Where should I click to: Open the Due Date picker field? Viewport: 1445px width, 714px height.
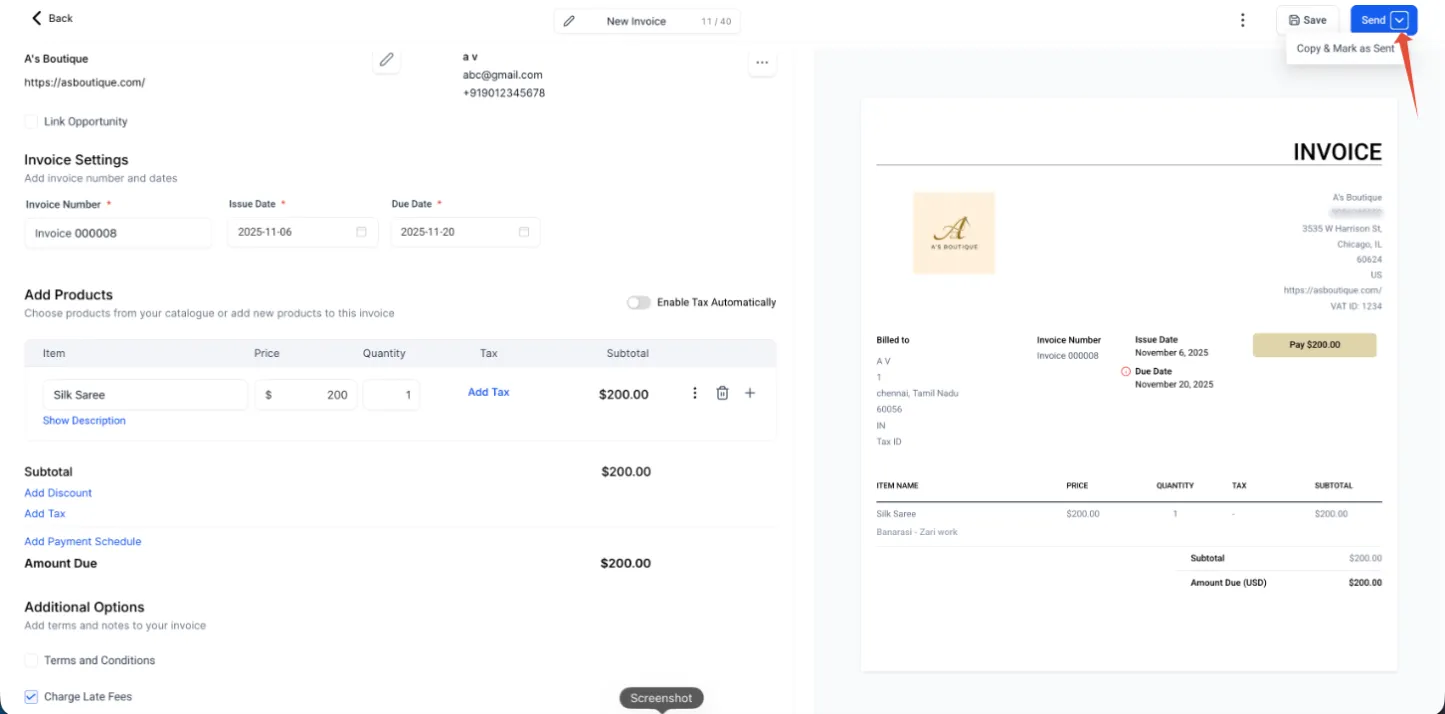(x=465, y=232)
